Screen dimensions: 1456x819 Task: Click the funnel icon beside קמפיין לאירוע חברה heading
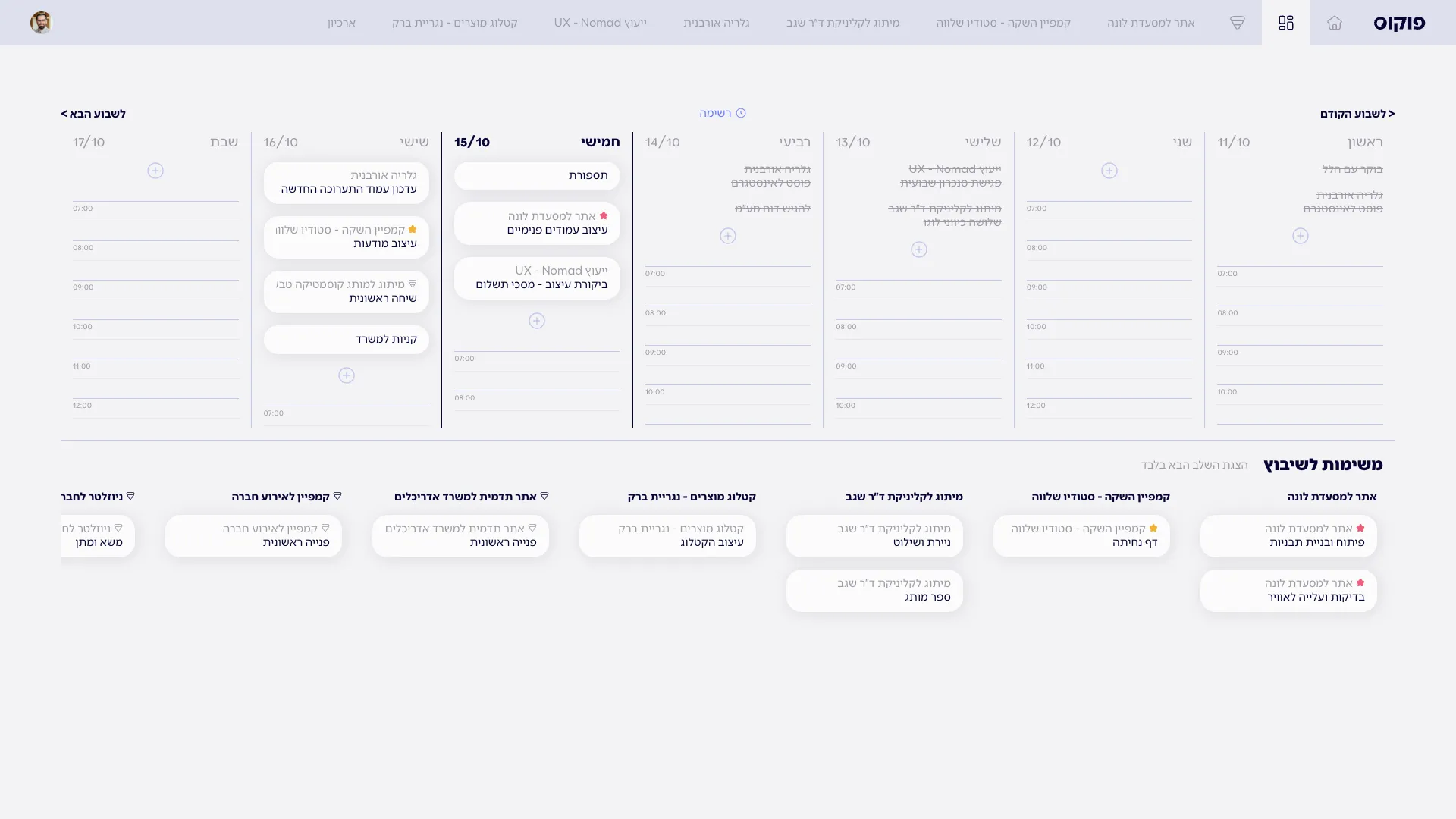337,496
